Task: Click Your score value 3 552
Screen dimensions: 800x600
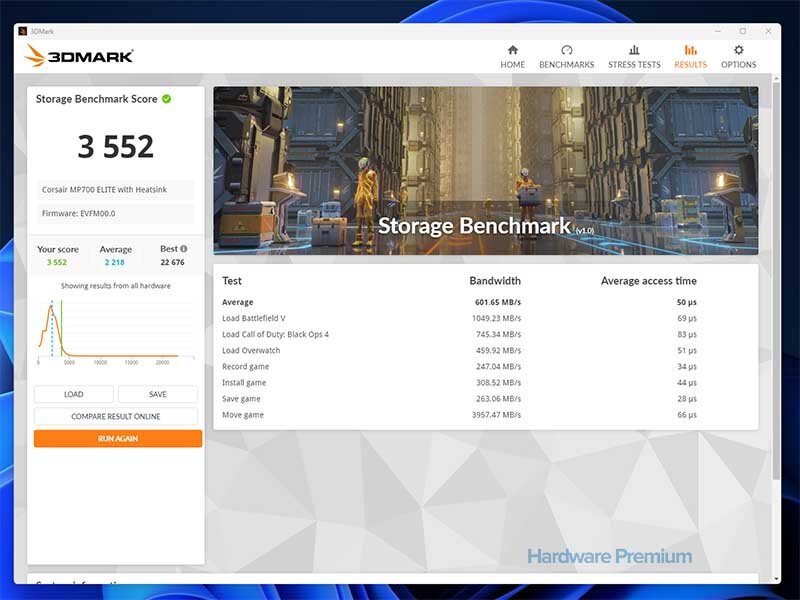Action: click(x=57, y=262)
